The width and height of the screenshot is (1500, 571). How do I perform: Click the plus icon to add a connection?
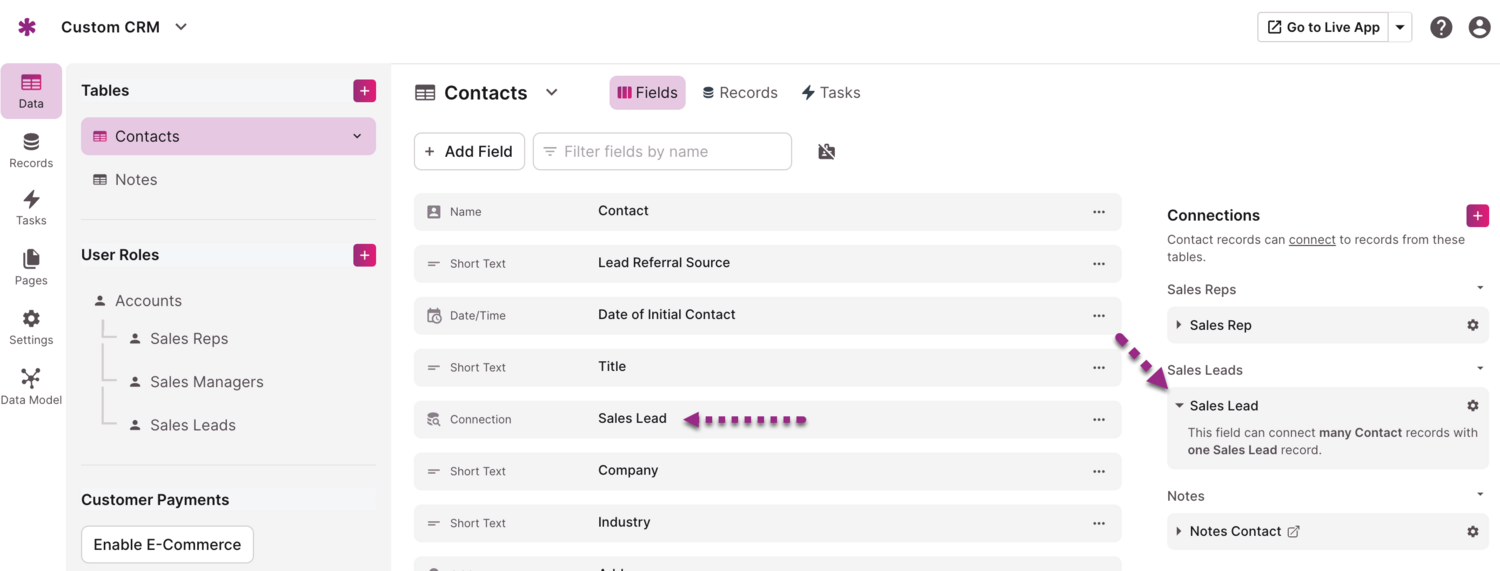pos(1477,216)
